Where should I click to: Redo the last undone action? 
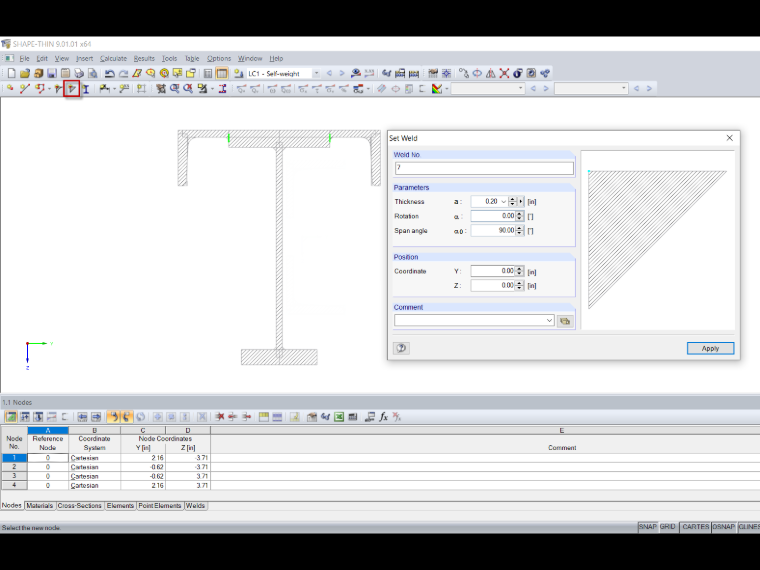[123, 73]
